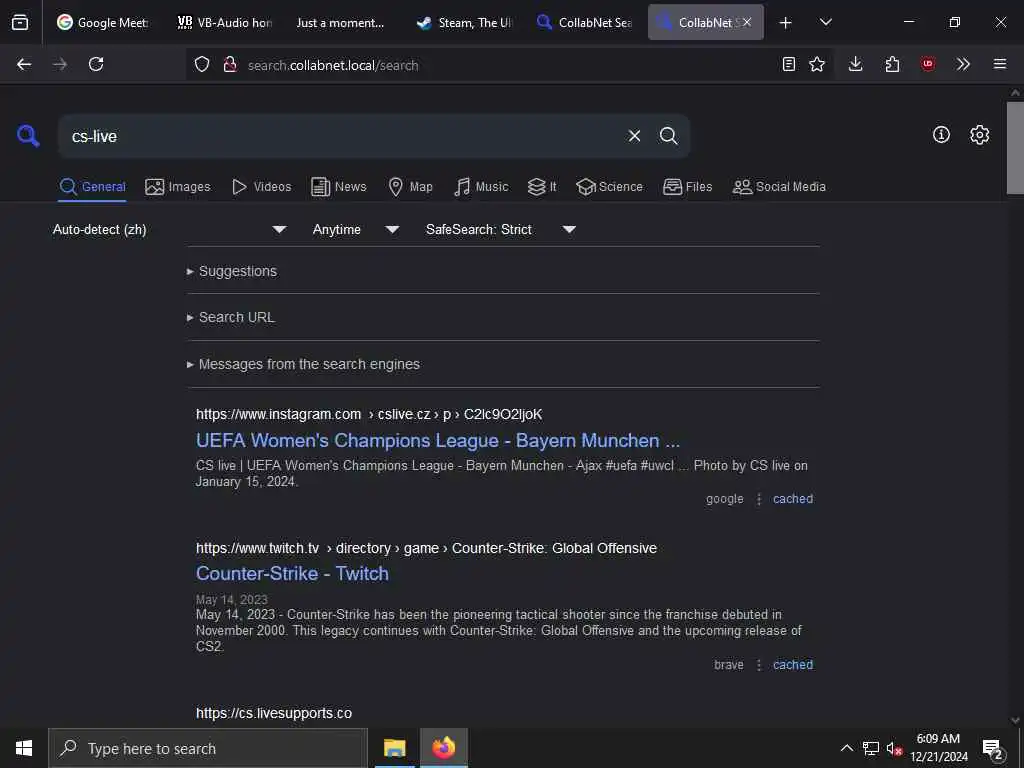Open the UEFA Women's Champions League result
This screenshot has height=768, width=1024.
[438, 441]
